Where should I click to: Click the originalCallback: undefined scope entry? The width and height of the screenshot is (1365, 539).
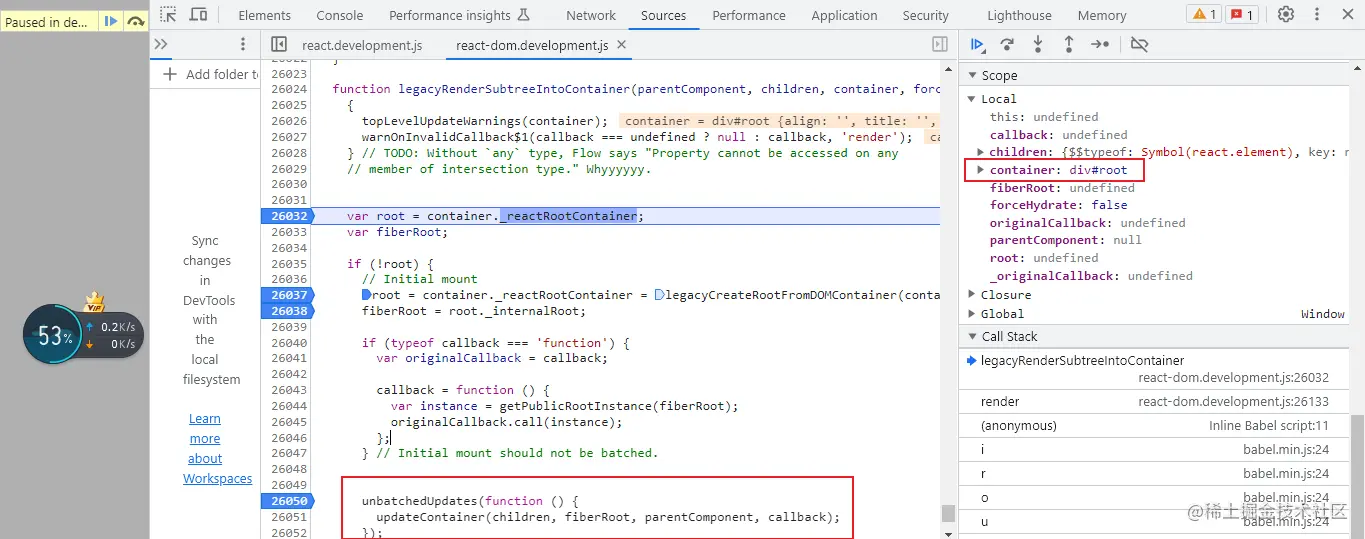(x=1087, y=223)
